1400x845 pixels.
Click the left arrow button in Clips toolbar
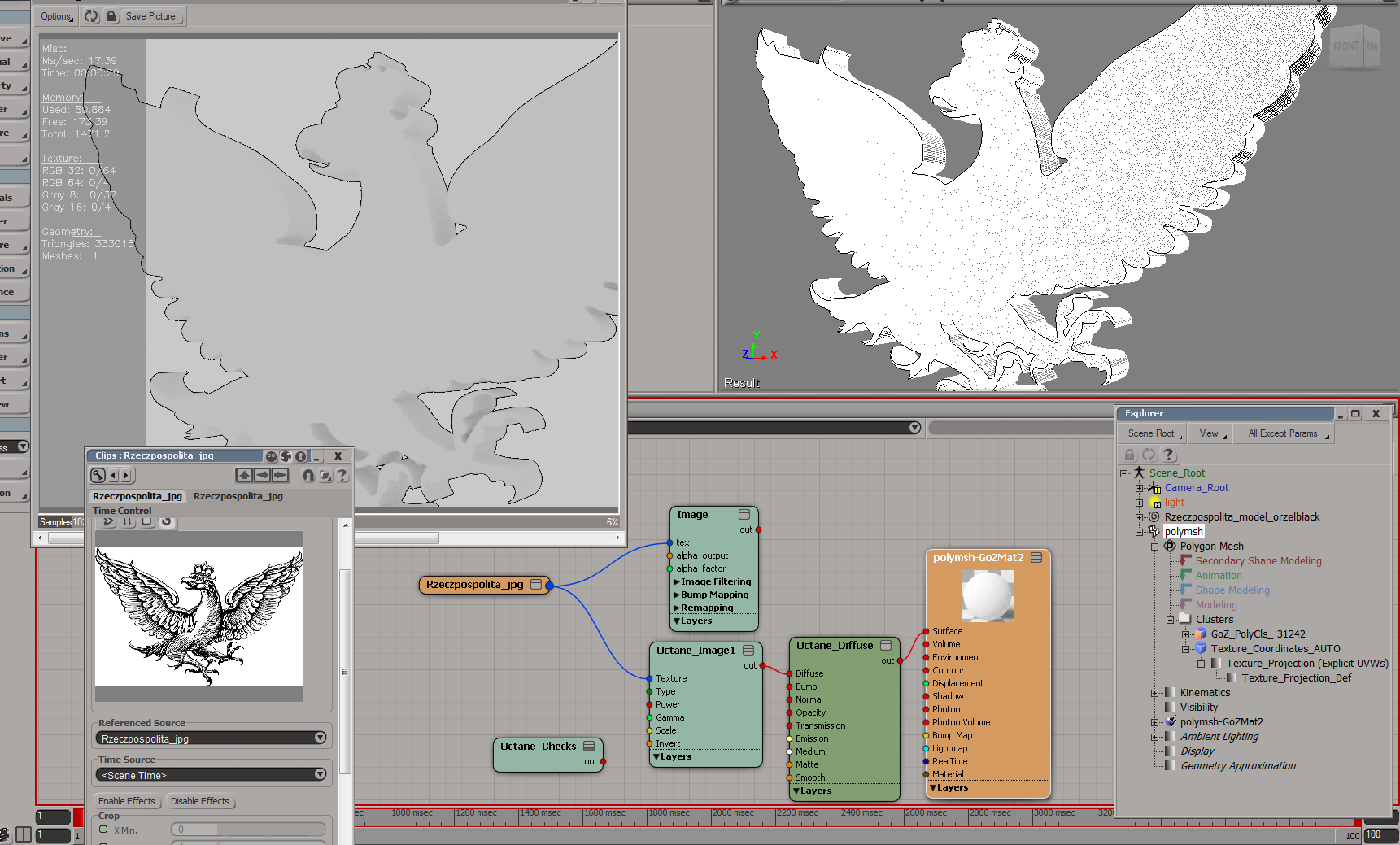coord(262,475)
